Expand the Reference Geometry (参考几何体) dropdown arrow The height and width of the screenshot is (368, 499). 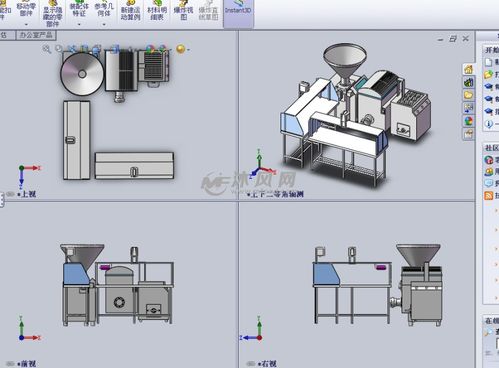click(x=104, y=24)
